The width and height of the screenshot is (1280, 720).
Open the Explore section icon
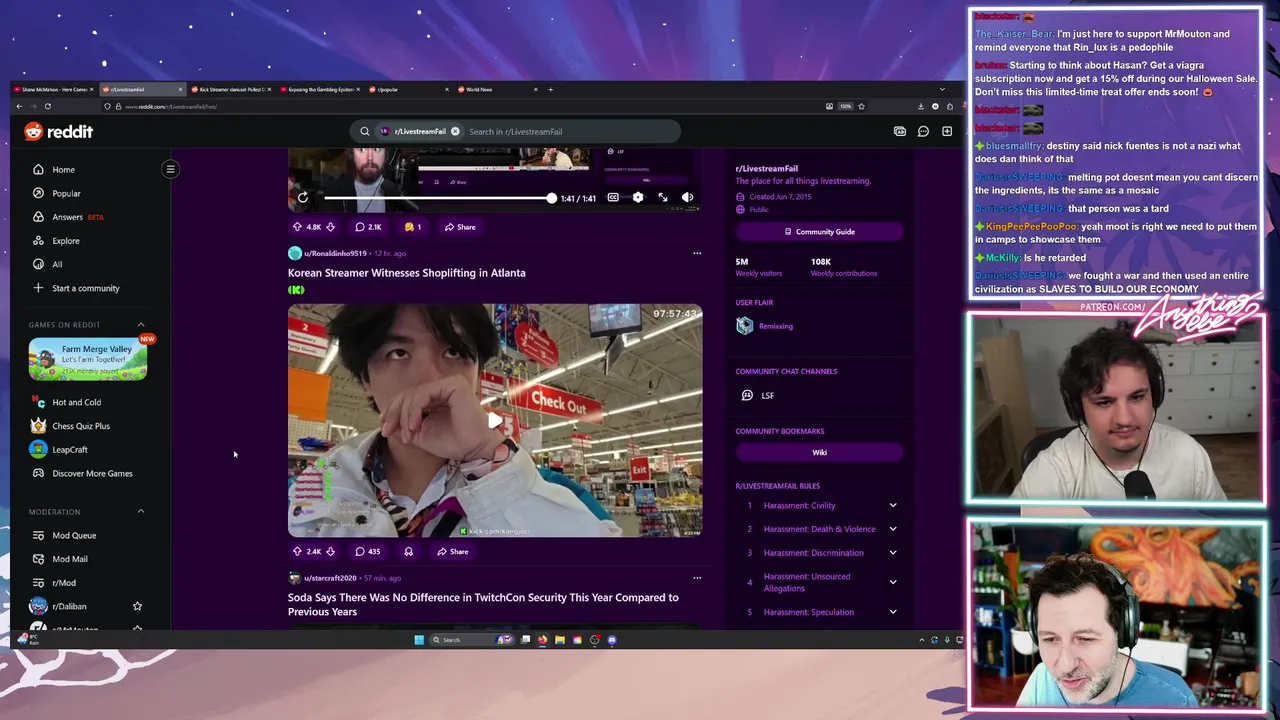coord(38,241)
